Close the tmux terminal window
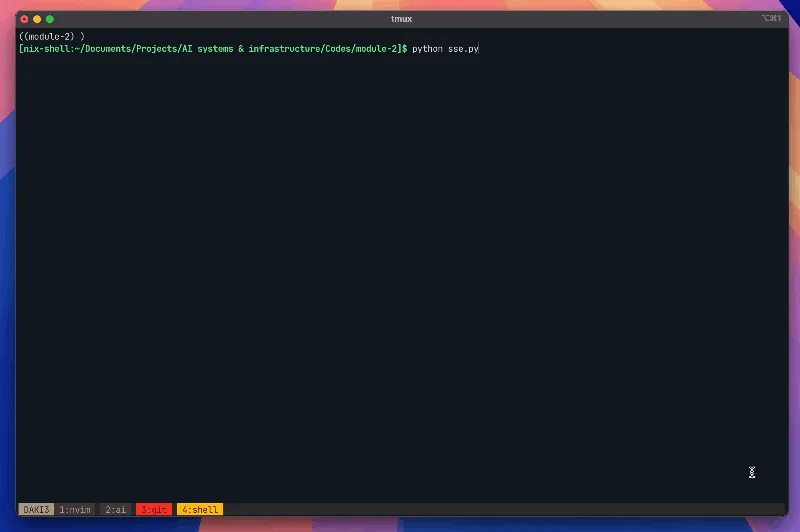800x532 pixels. 25,19
